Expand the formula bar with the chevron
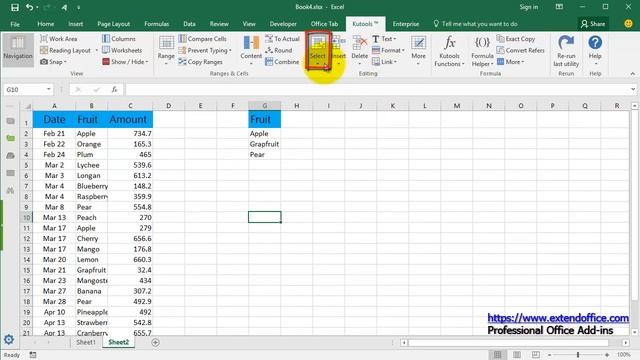 click(633, 89)
